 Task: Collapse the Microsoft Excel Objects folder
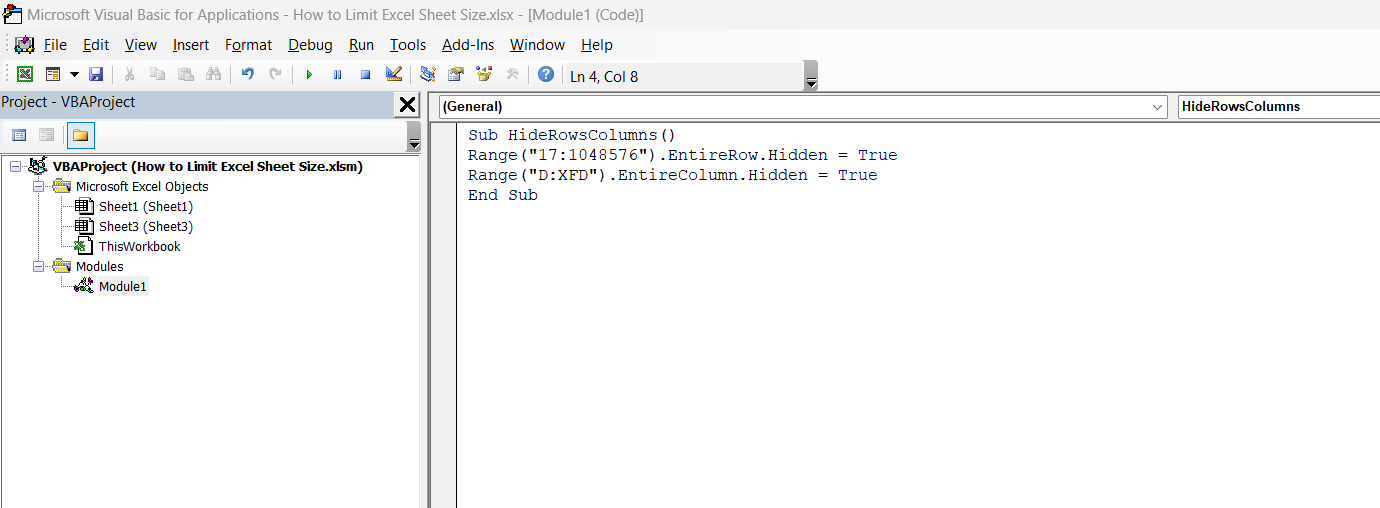coord(38,187)
